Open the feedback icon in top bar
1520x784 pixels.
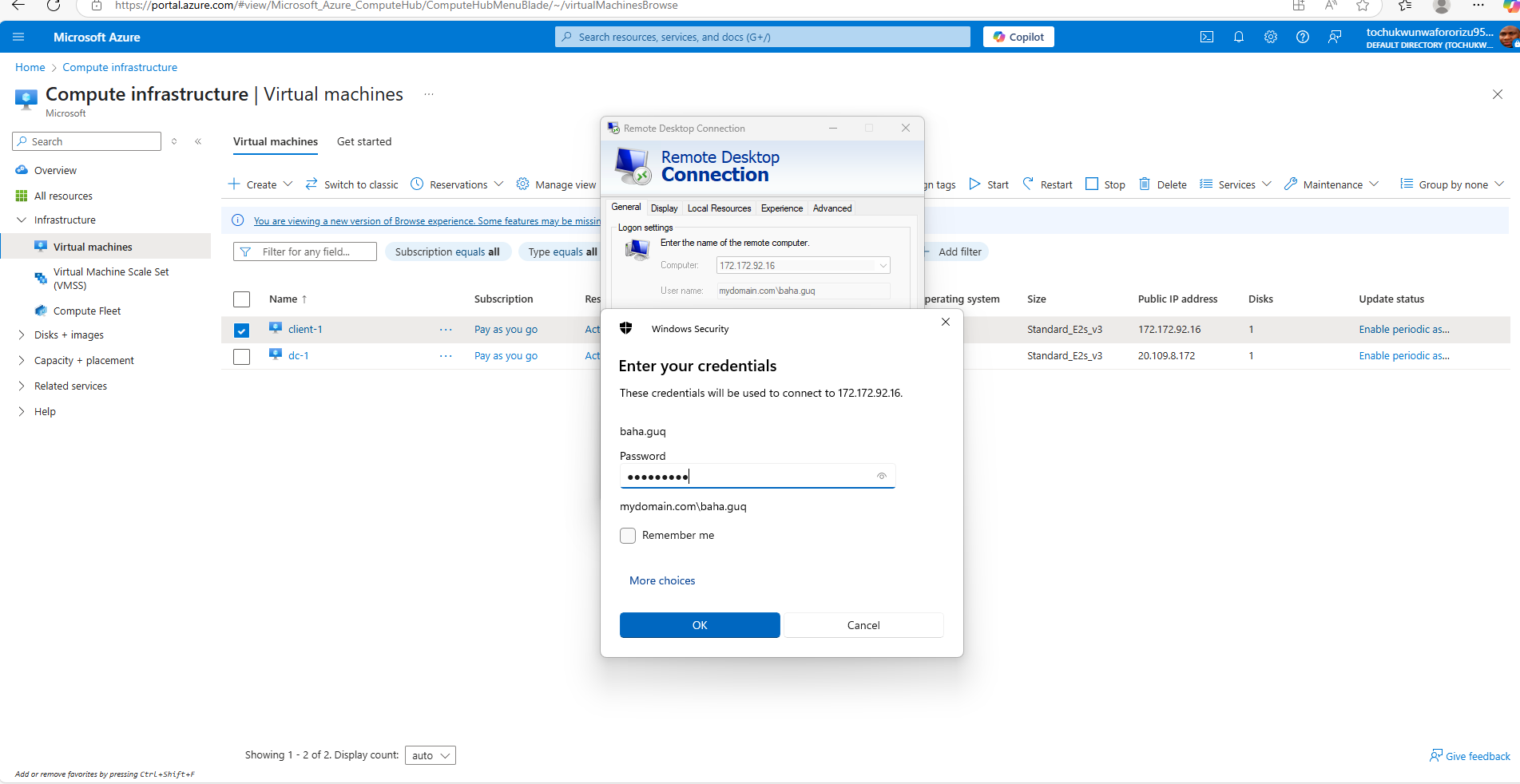tap(1335, 37)
